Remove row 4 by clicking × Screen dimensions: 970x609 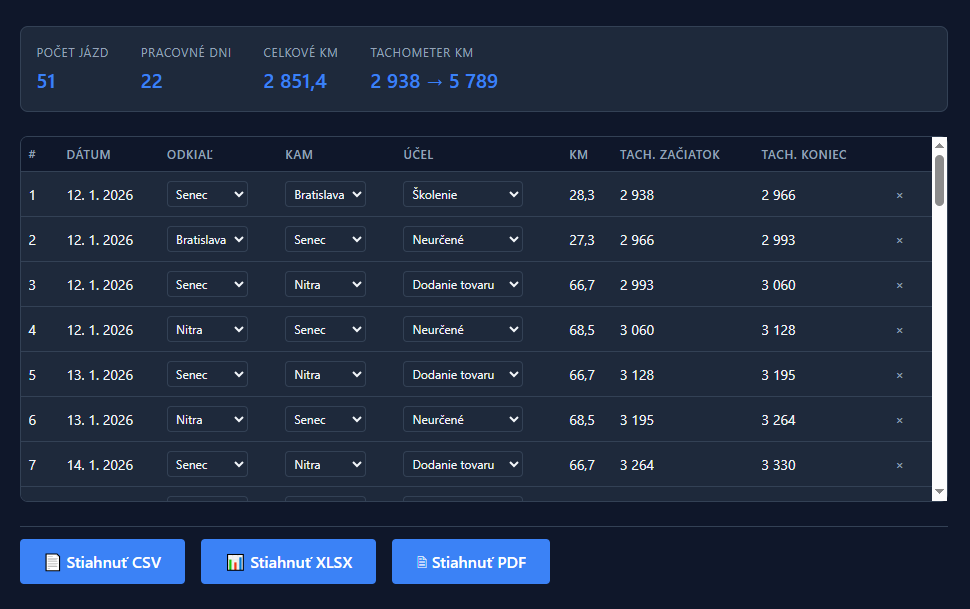click(x=899, y=330)
